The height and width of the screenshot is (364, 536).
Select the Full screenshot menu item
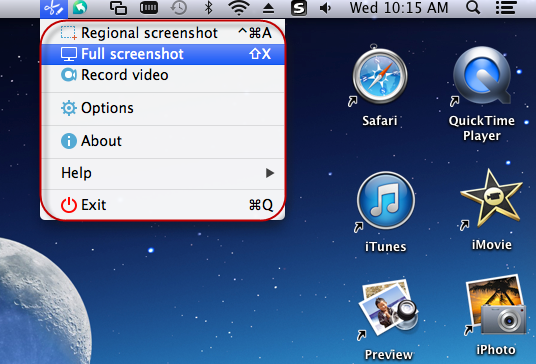click(163, 54)
